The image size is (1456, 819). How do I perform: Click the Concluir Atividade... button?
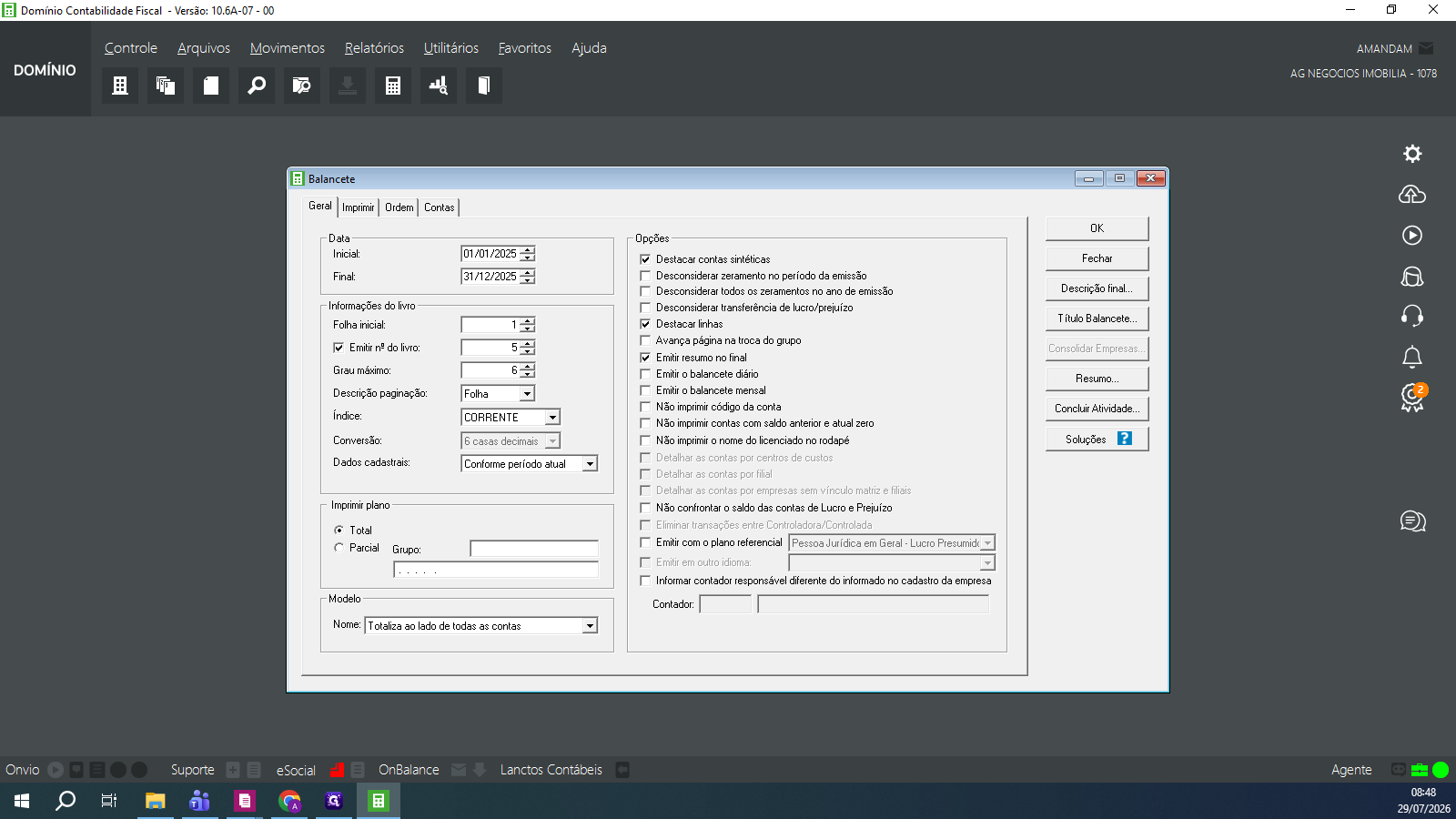tap(1097, 409)
